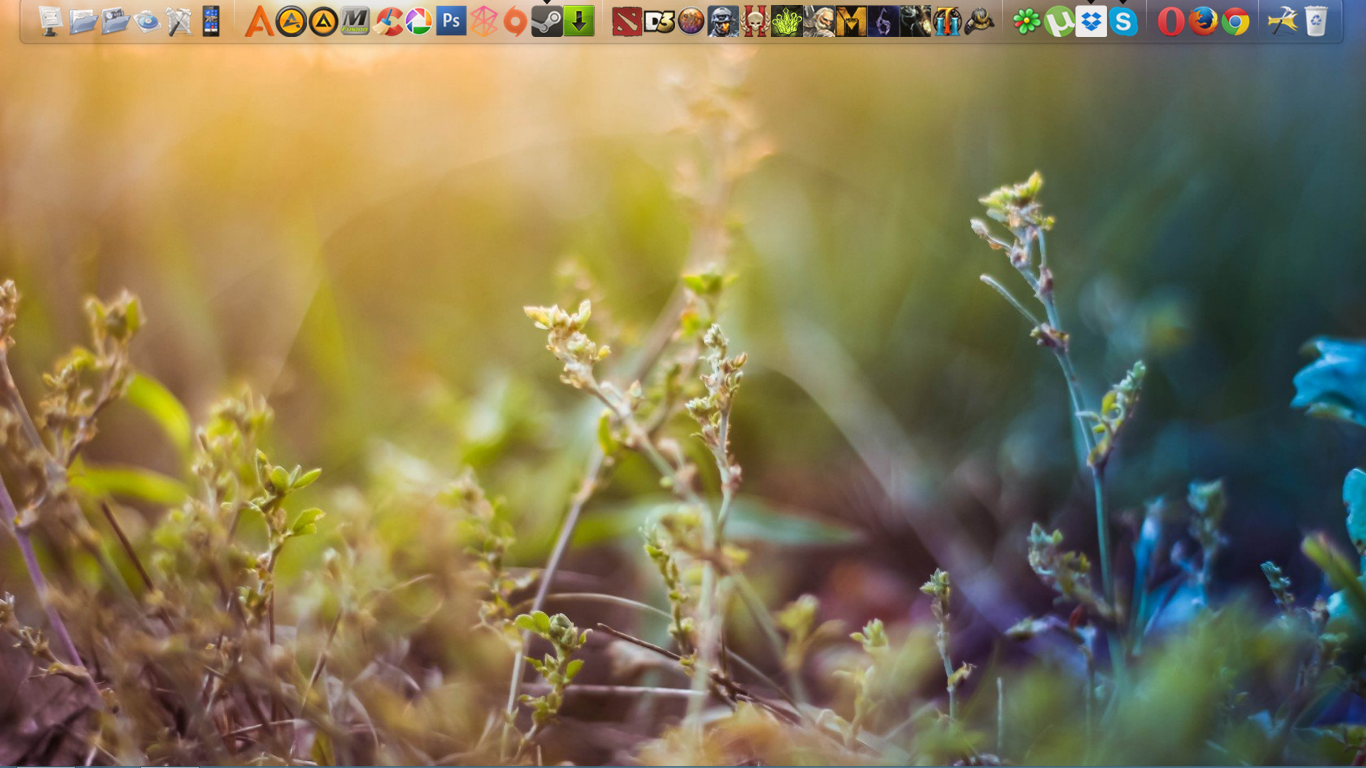1366x768 pixels.
Task: Open Dropbox from the dock
Action: pyautogui.click(x=1091, y=21)
